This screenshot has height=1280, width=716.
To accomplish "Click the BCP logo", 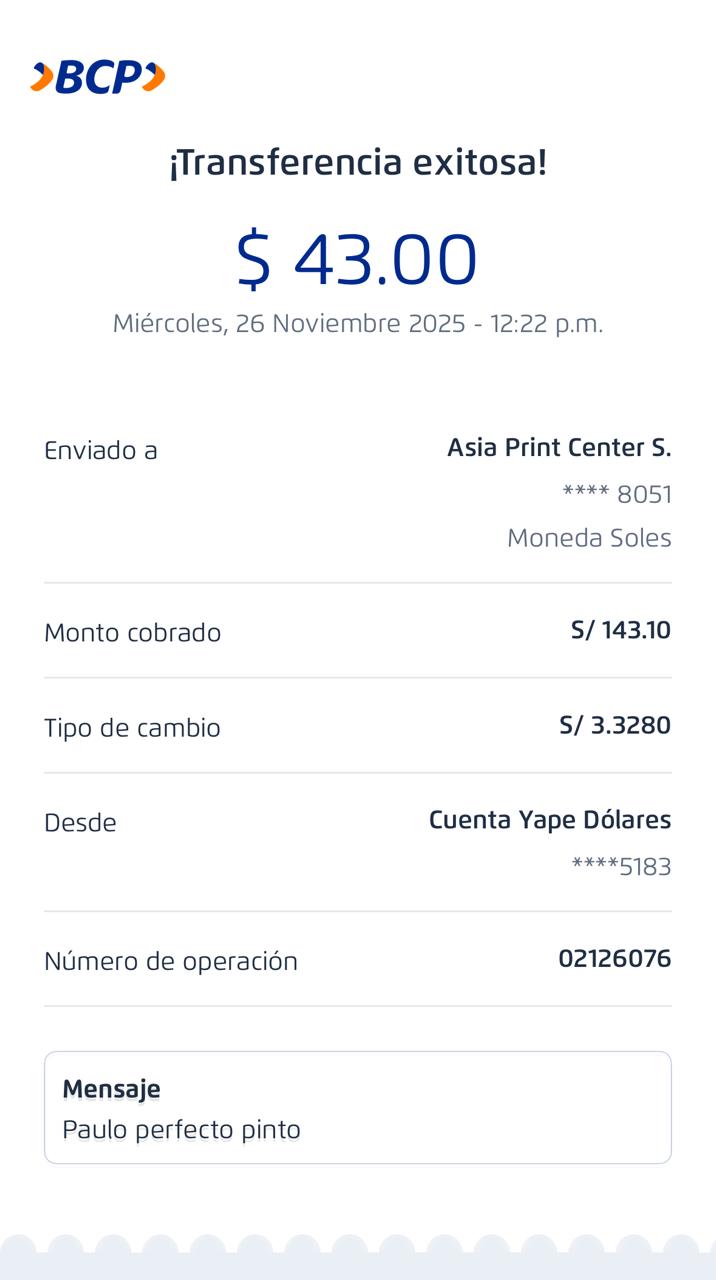I will point(98,77).
